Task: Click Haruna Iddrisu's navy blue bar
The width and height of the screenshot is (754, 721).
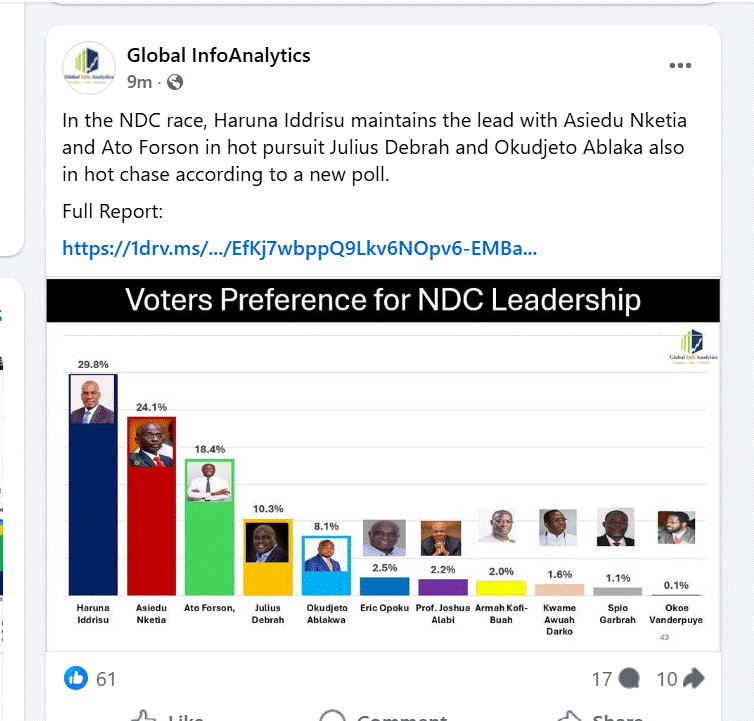Action: click(93, 509)
